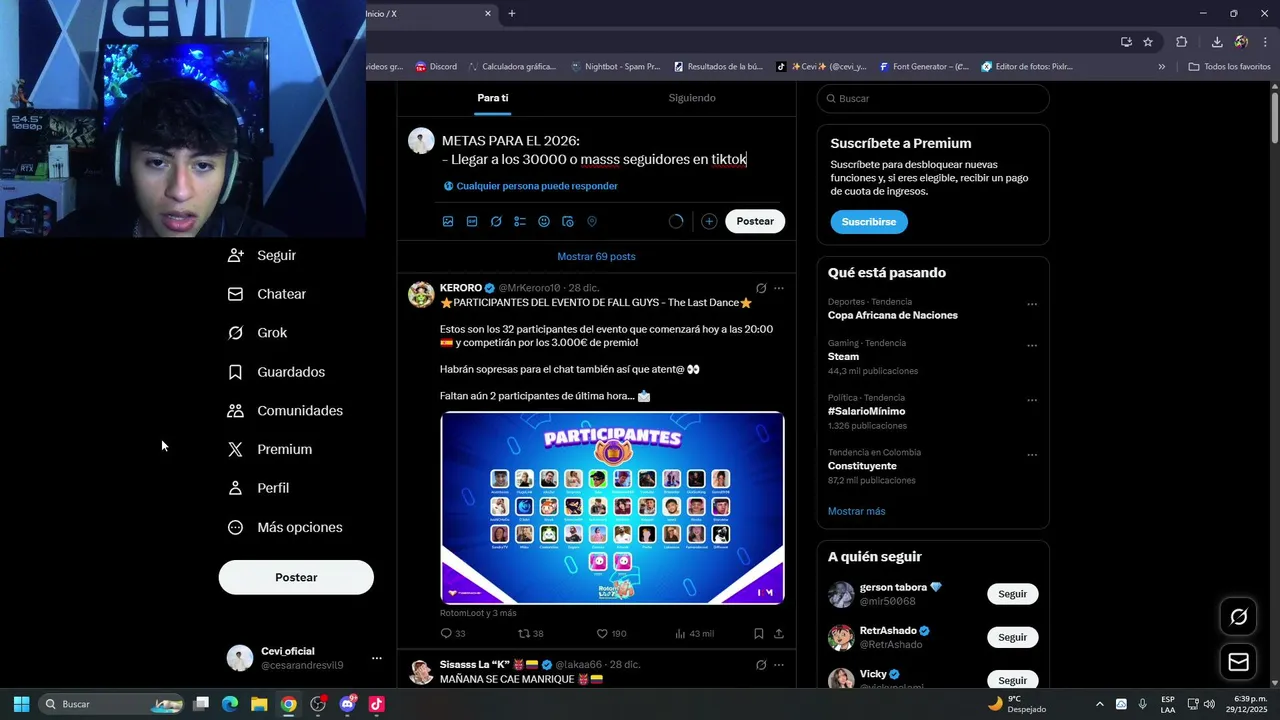Open Cualquier persona puede responder setting

pyautogui.click(x=530, y=186)
